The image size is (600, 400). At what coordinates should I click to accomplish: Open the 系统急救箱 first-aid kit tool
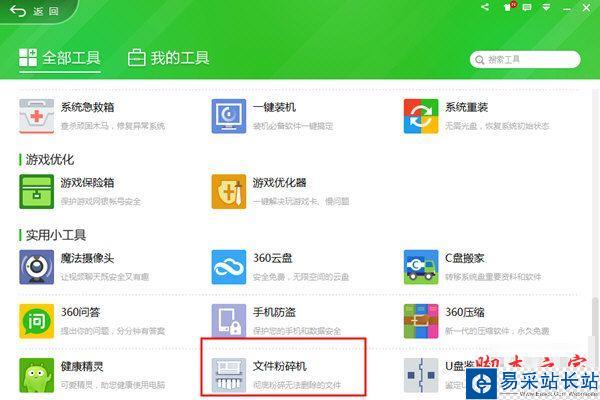37,116
